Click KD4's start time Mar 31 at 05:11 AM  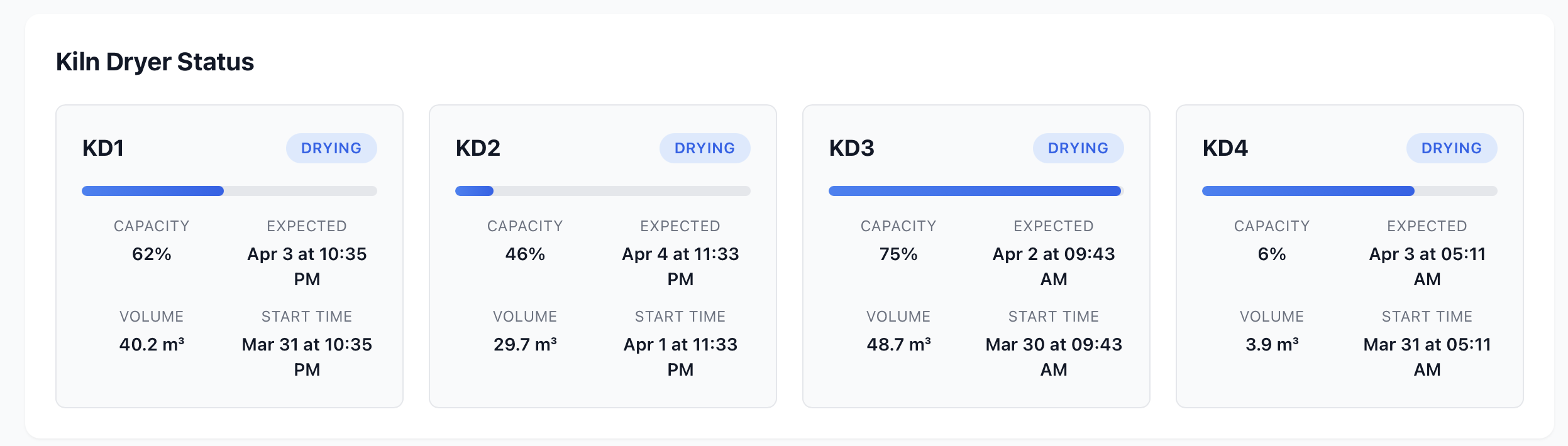[1427, 356]
